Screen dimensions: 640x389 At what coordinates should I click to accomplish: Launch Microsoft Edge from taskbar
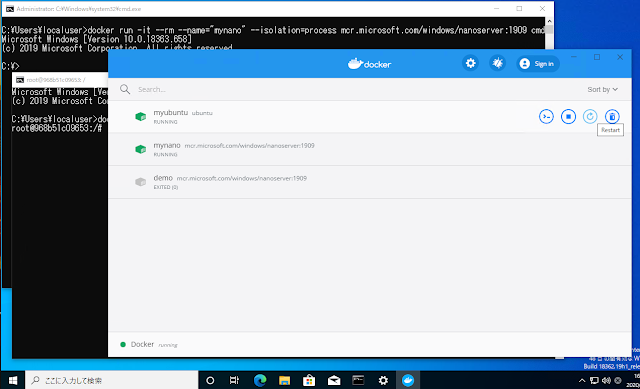point(260,380)
